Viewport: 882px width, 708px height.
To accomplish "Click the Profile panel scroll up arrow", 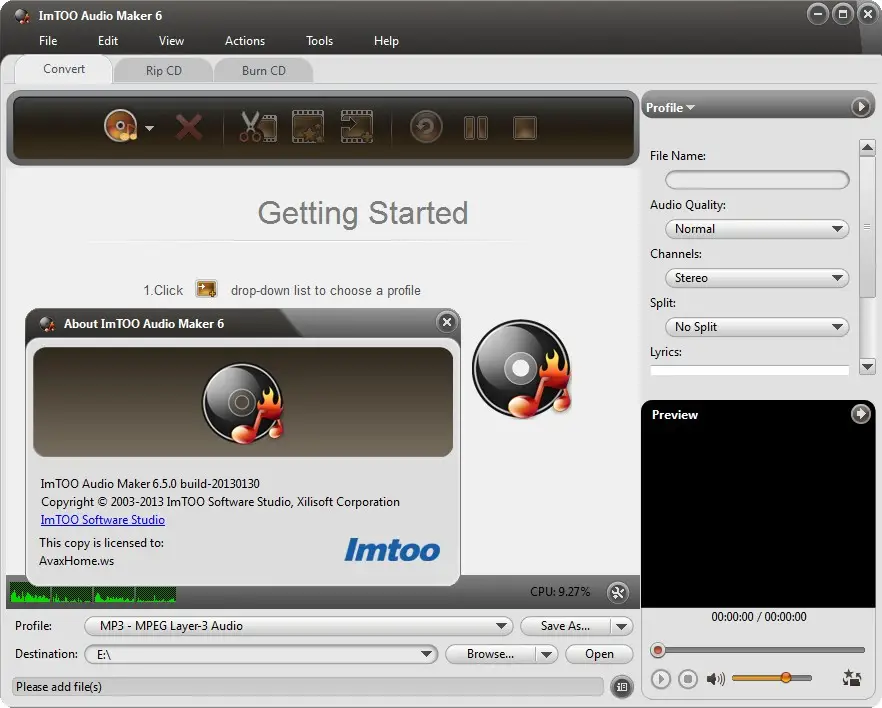I will click(867, 147).
